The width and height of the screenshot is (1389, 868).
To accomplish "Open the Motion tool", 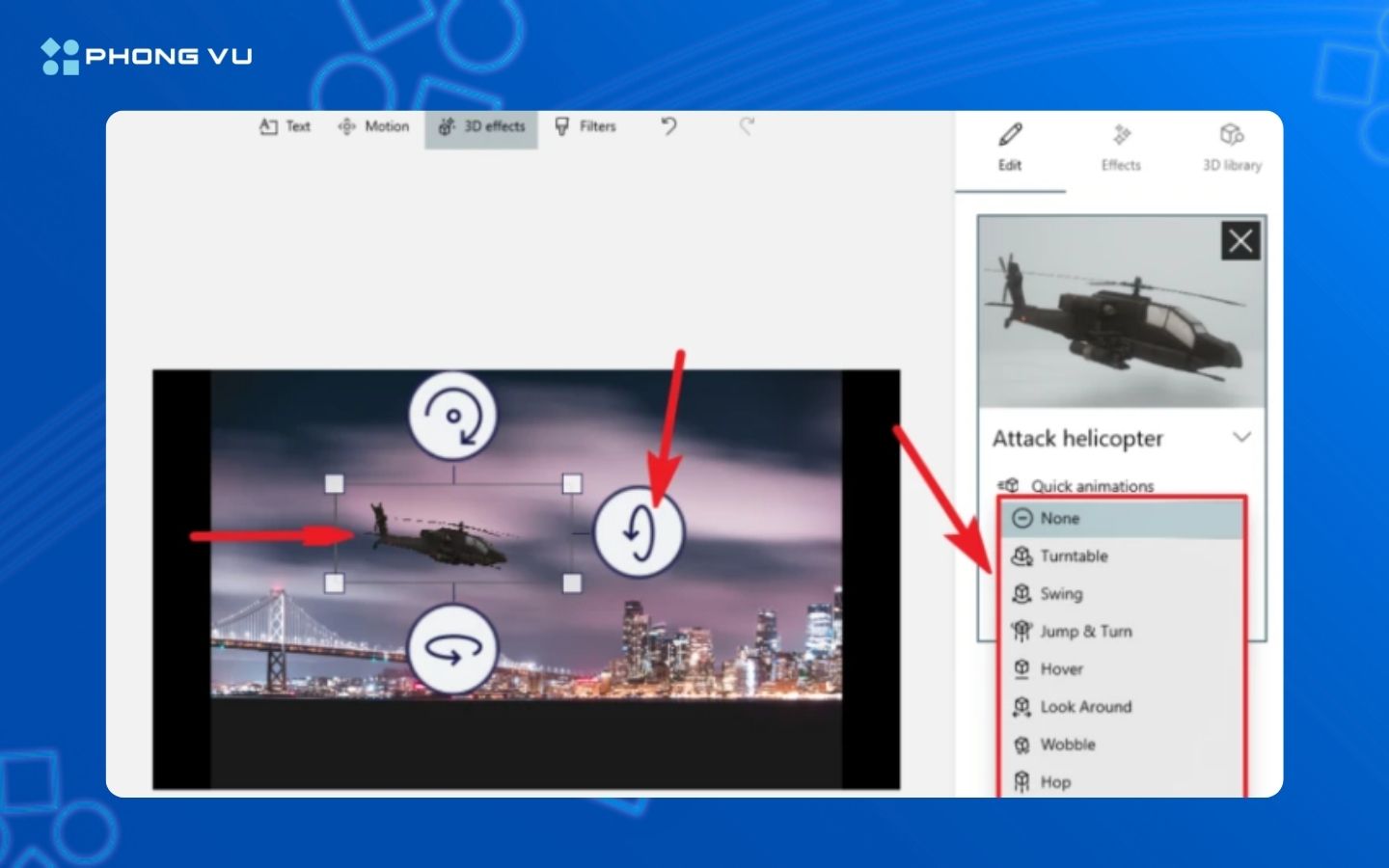I will (373, 126).
